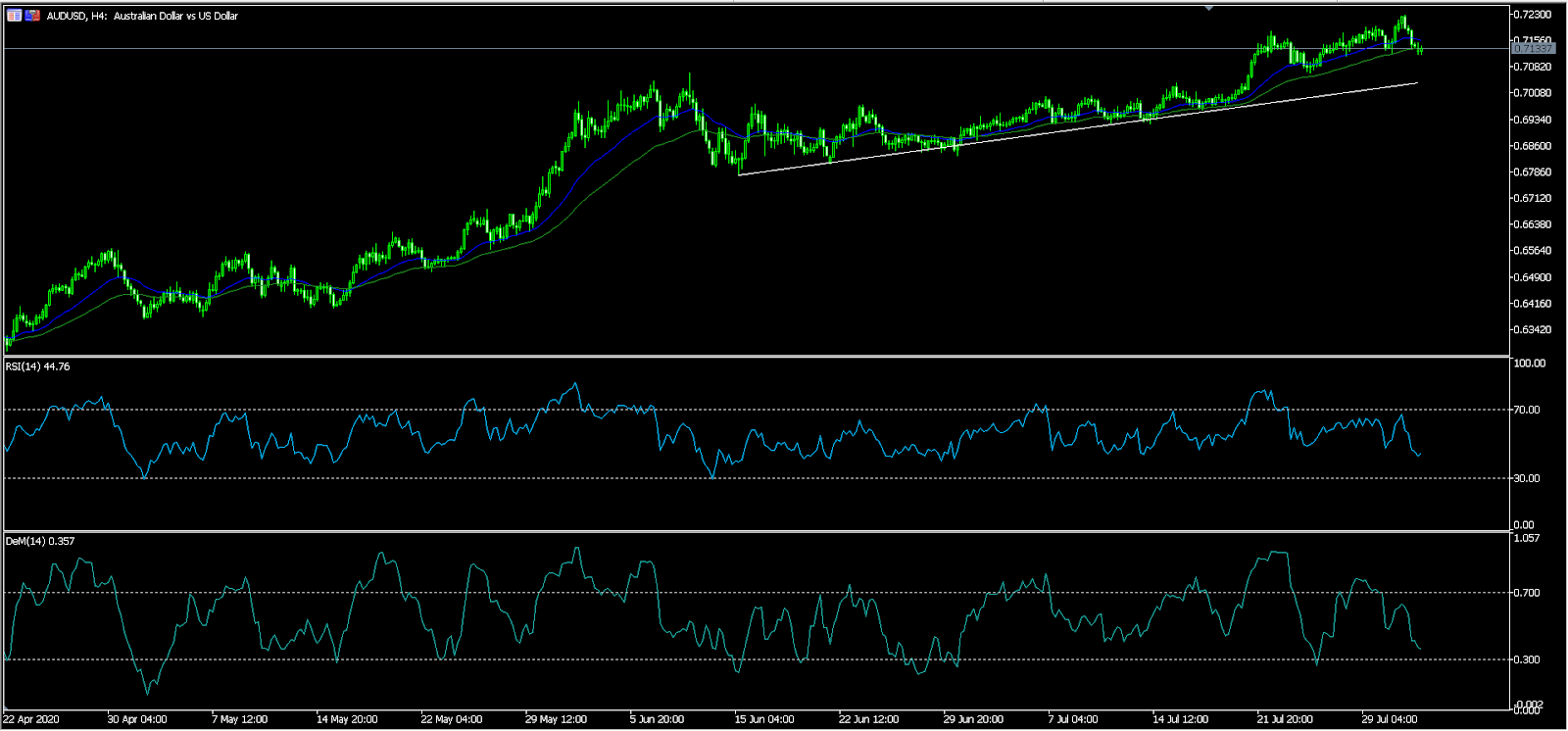The height and width of the screenshot is (731, 1568).
Task: Click the time axis label "29 May 12:00"
Action: (x=556, y=719)
